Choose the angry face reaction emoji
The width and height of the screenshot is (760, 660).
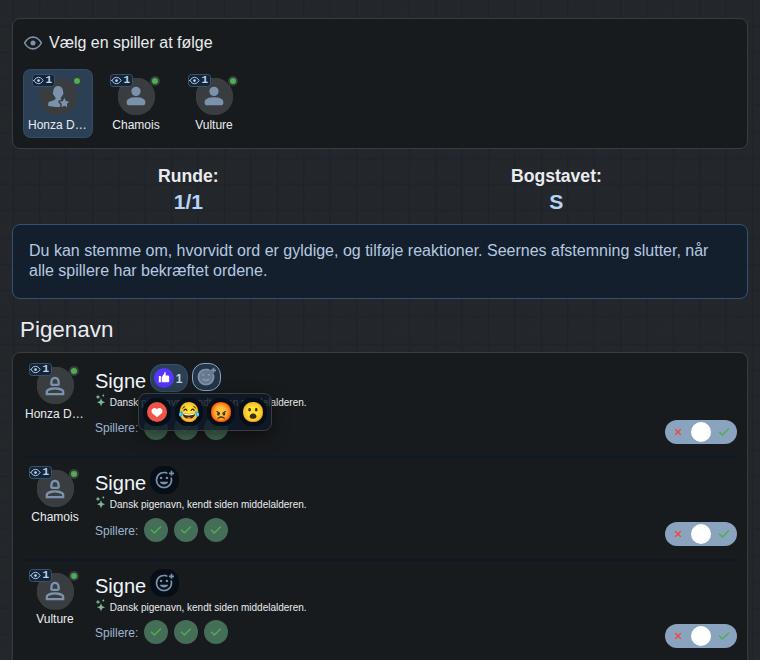[x=221, y=412]
